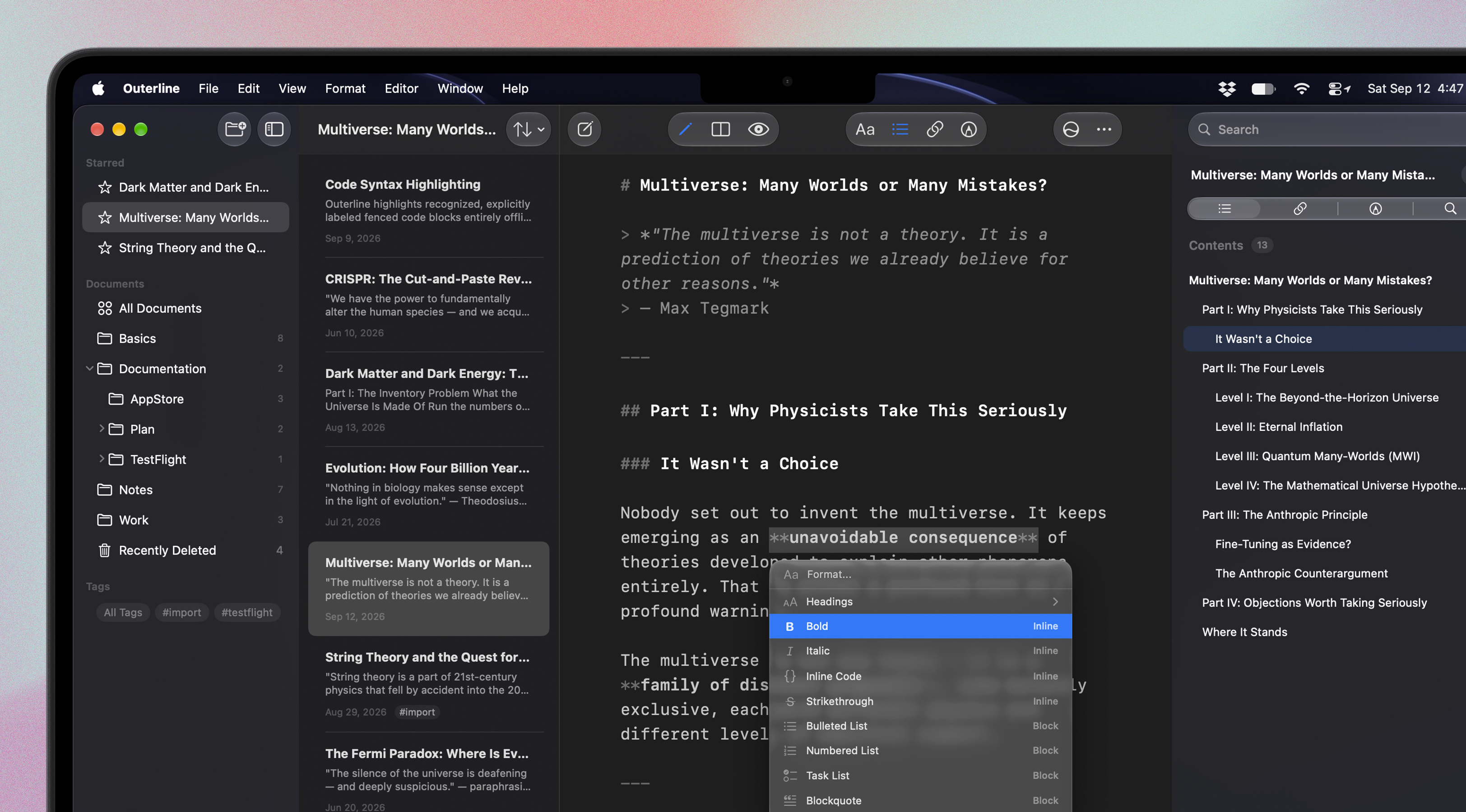Click the outline list icon in toolbar
The width and height of the screenshot is (1466, 812).
pos(900,129)
